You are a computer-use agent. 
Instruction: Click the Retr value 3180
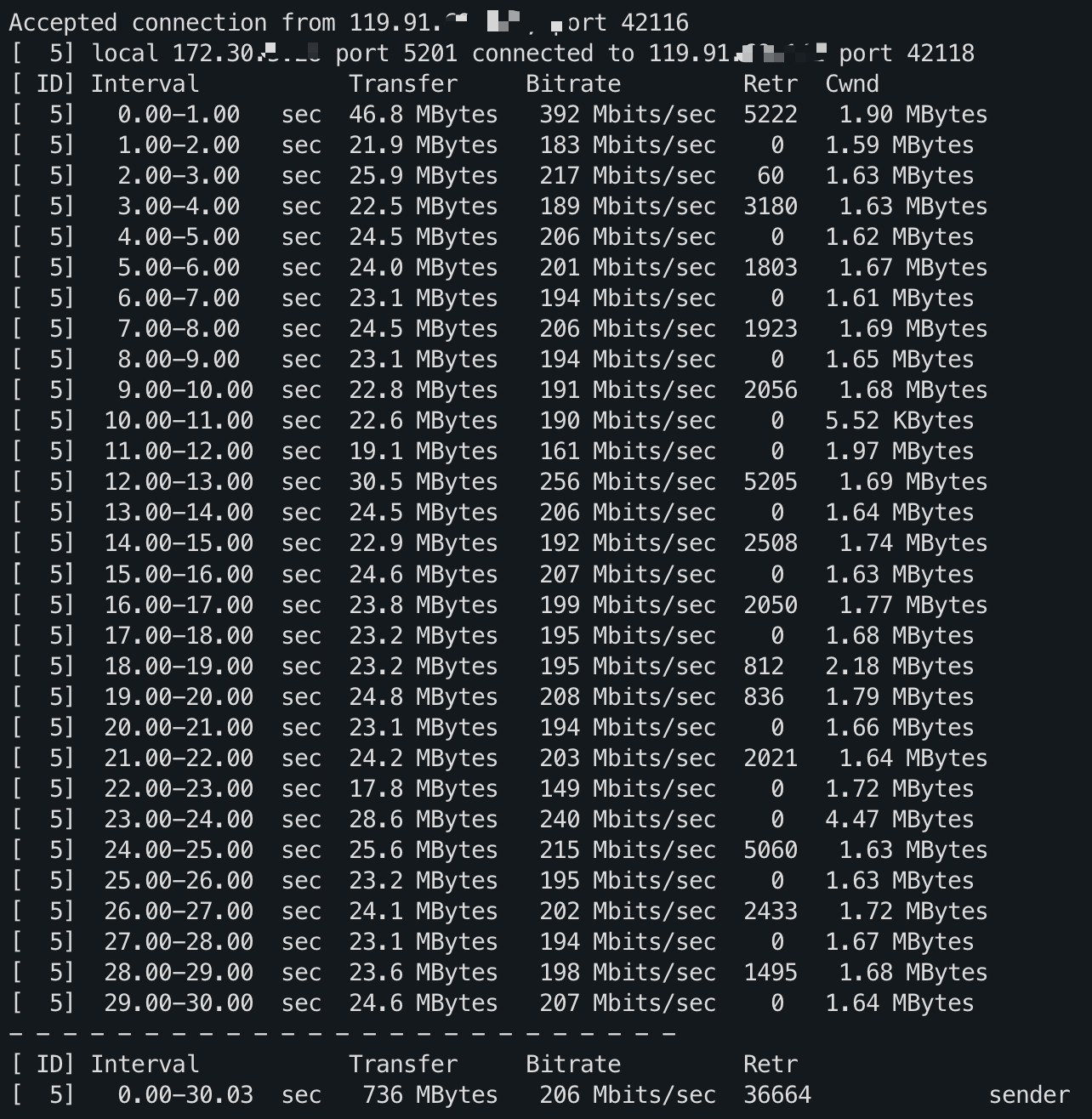(771, 207)
